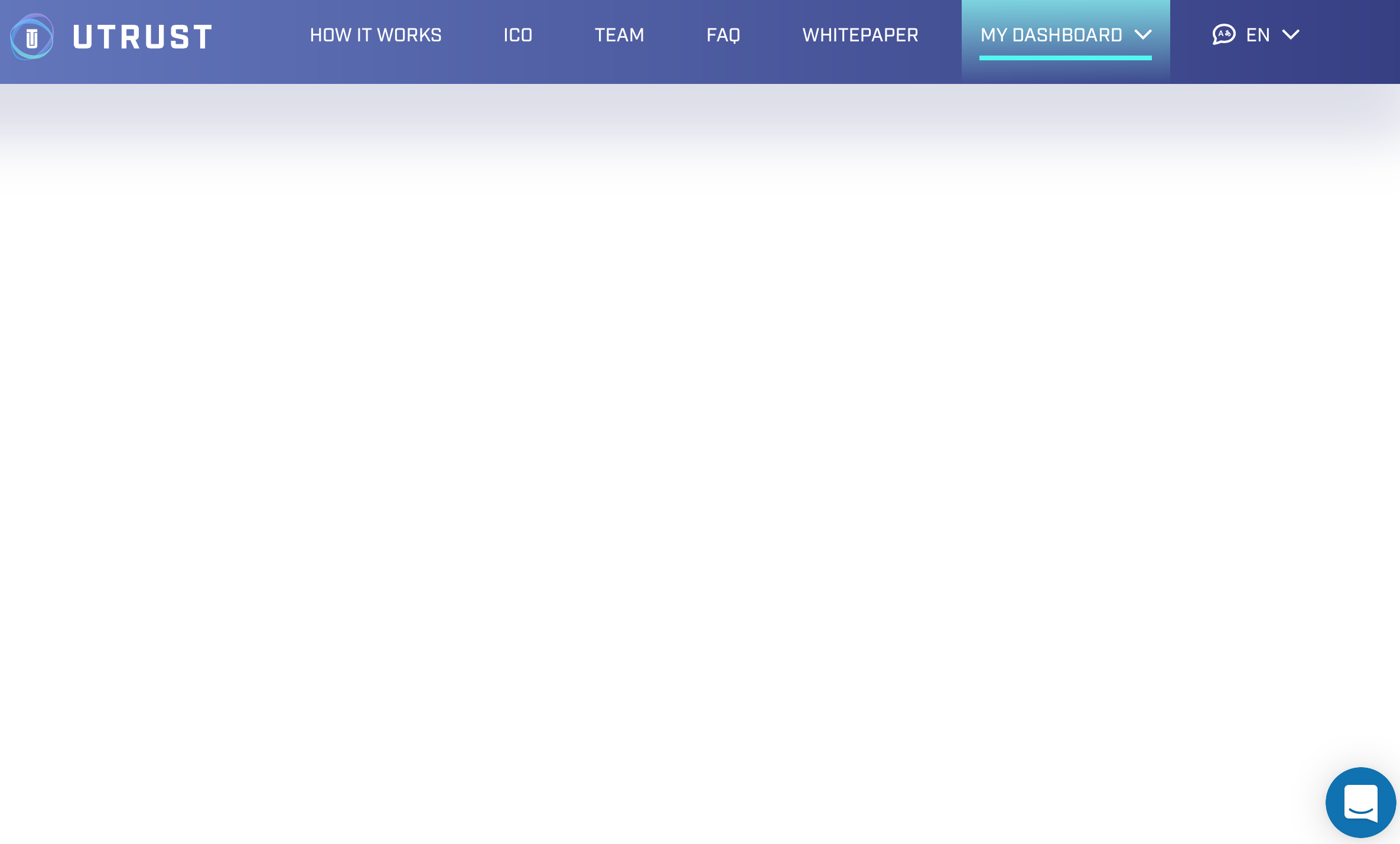Click the language translation speech bubble icon
1400x844 pixels.
tap(1223, 34)
